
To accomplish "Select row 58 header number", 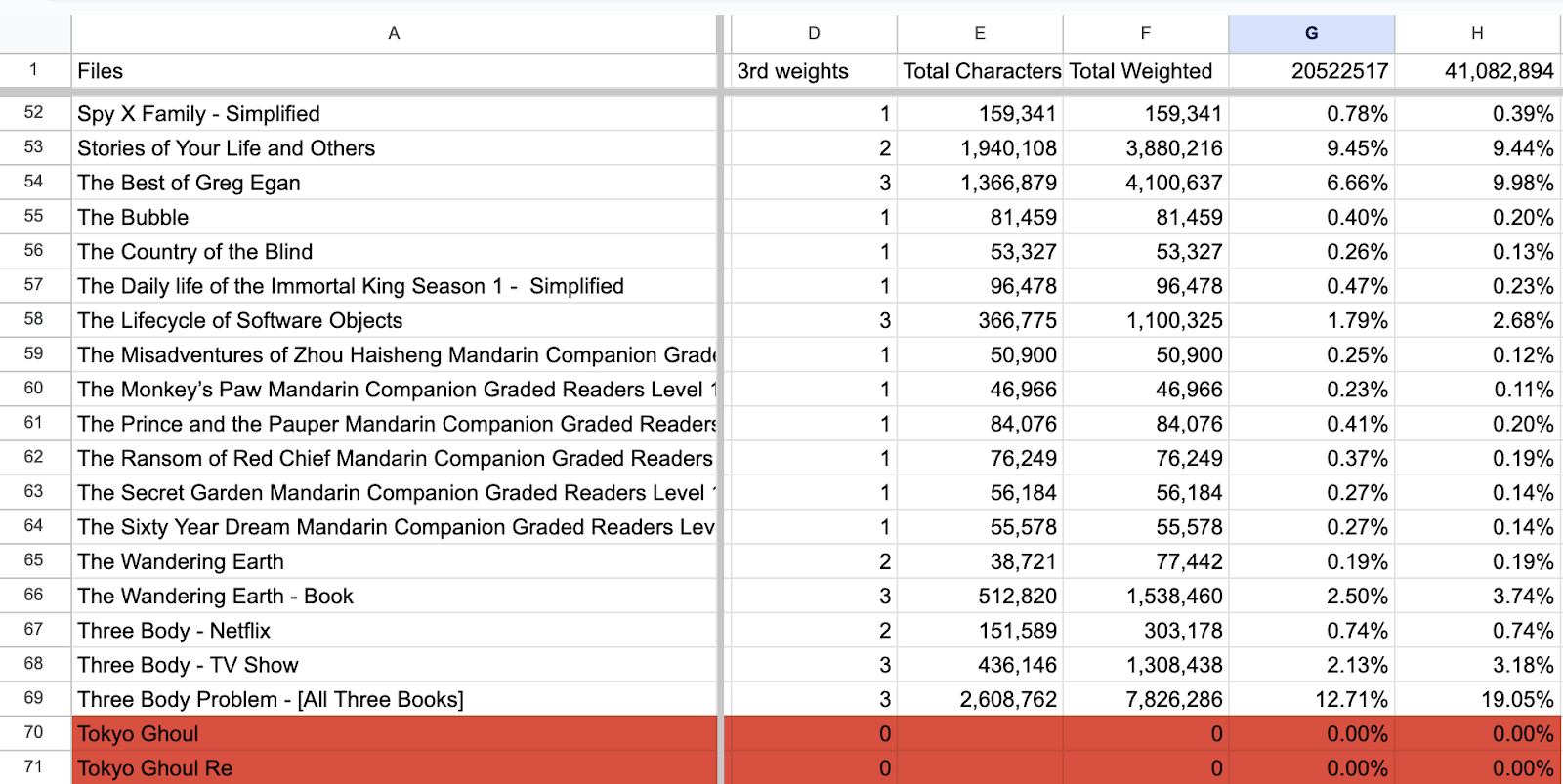I will 34,319.
